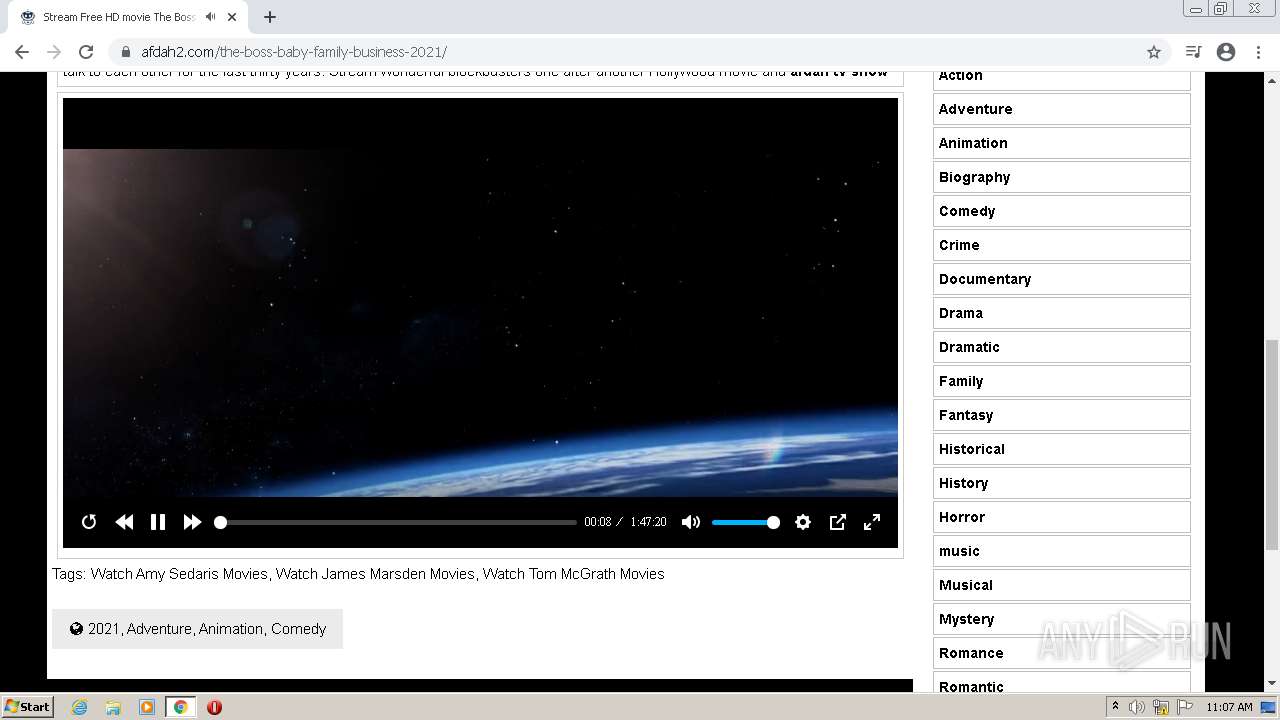Select the Drama genre

[x=1062, y=313]
